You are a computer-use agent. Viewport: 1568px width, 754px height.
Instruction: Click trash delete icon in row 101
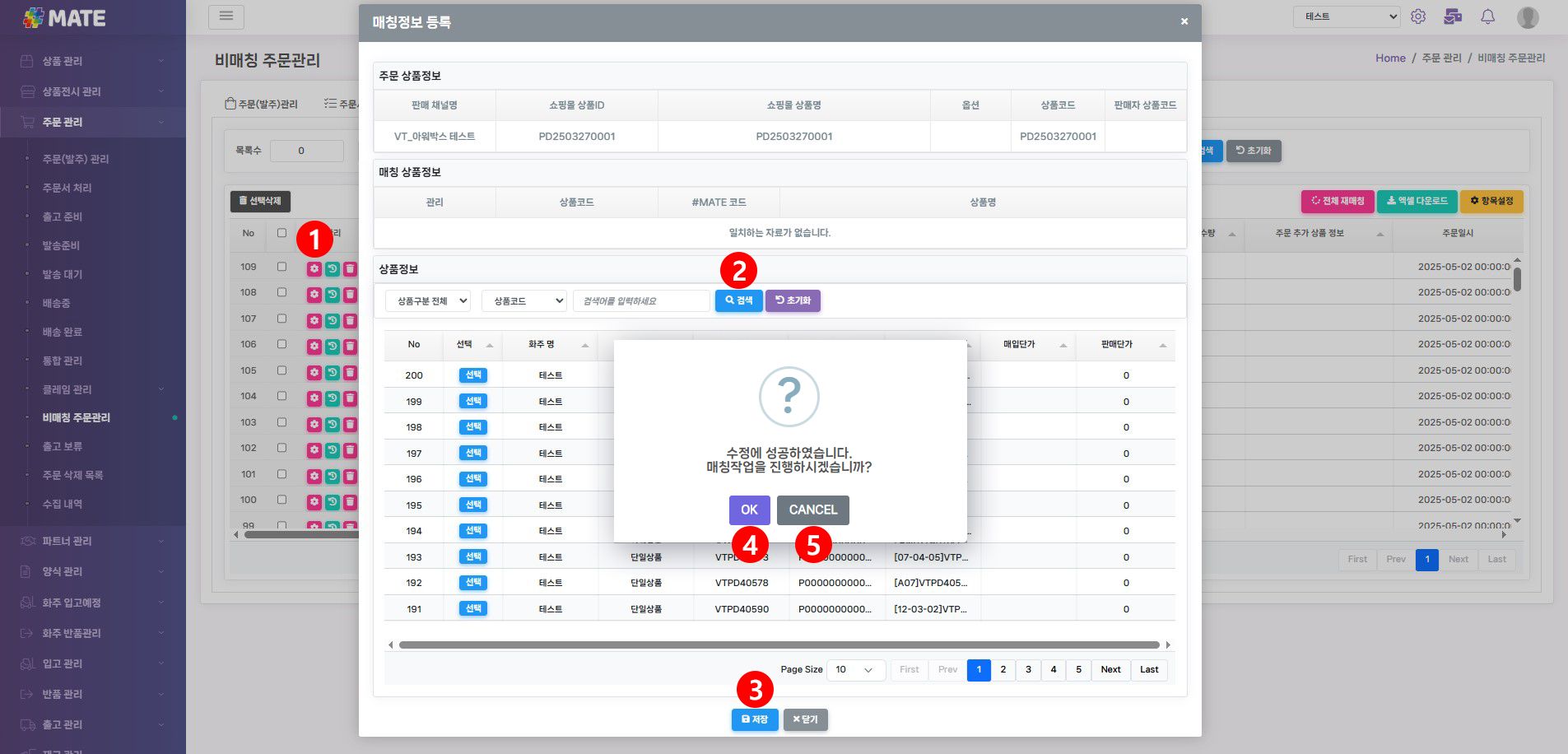[x=350, y=476]
